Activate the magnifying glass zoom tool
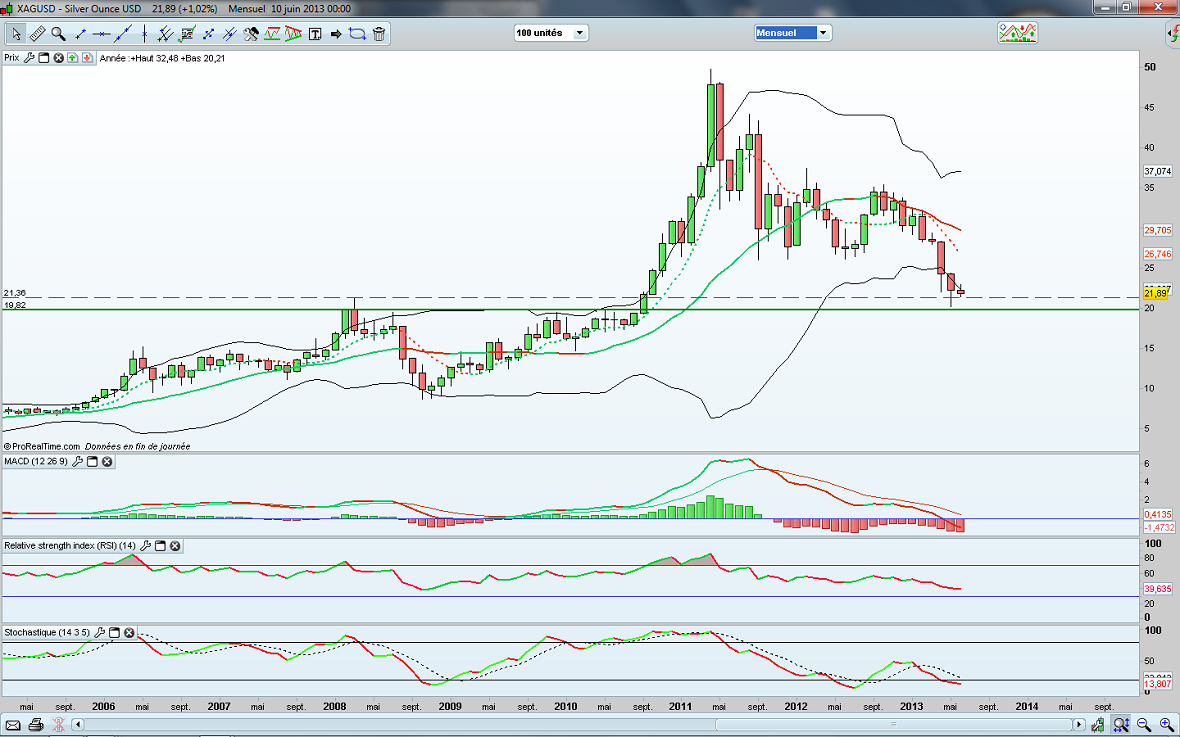Image resolution: width=1180 pixels, height=737 pixels. coord(58,34)
